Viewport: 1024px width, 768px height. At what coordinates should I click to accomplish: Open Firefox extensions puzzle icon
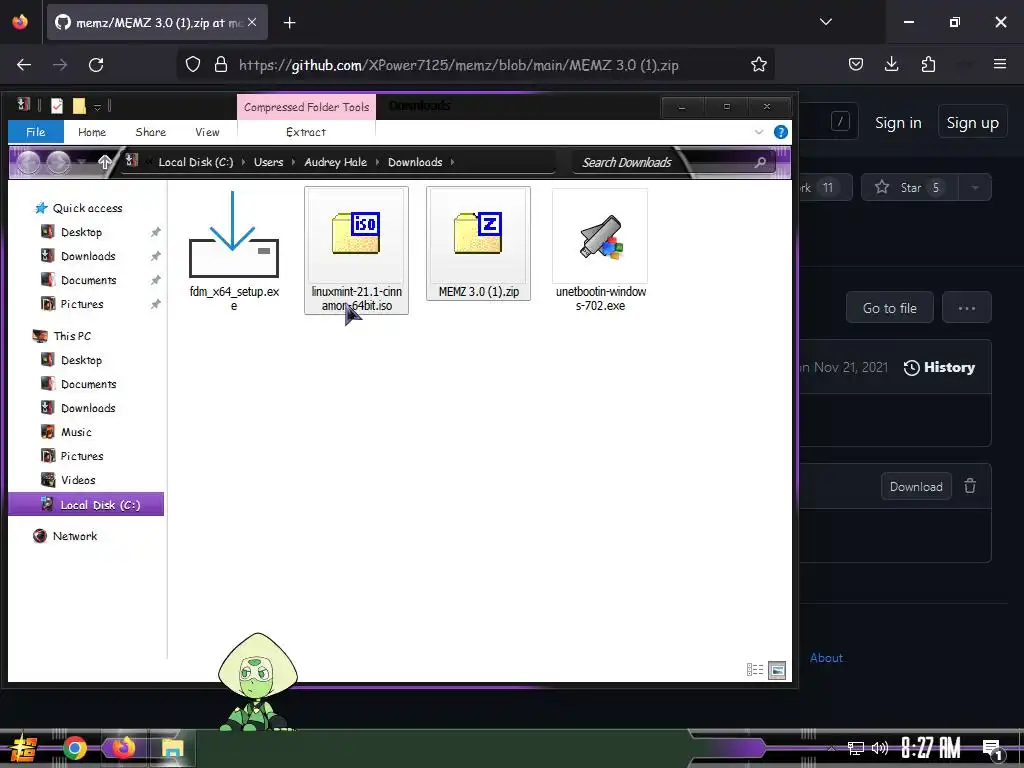pos(928,65)
